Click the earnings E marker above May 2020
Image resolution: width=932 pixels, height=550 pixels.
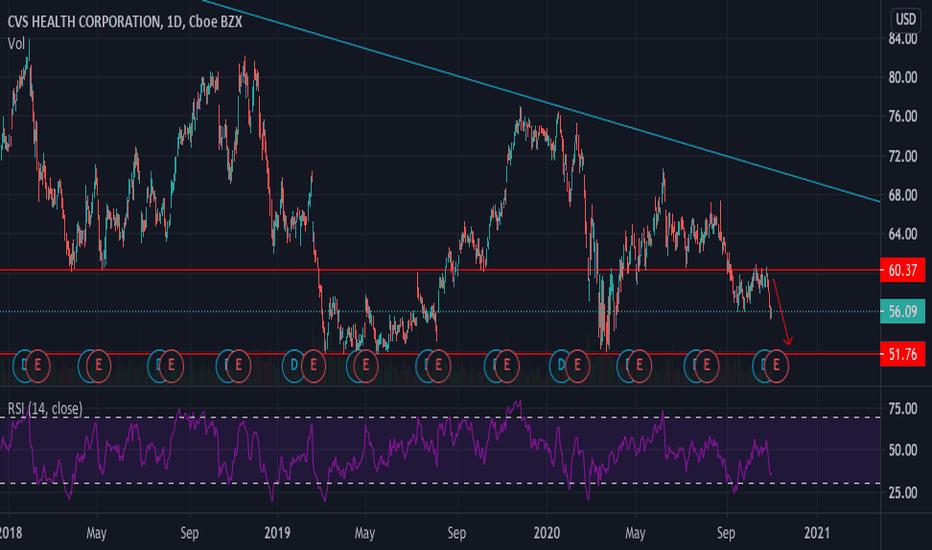pyautogui.click(x=640, y=364)
